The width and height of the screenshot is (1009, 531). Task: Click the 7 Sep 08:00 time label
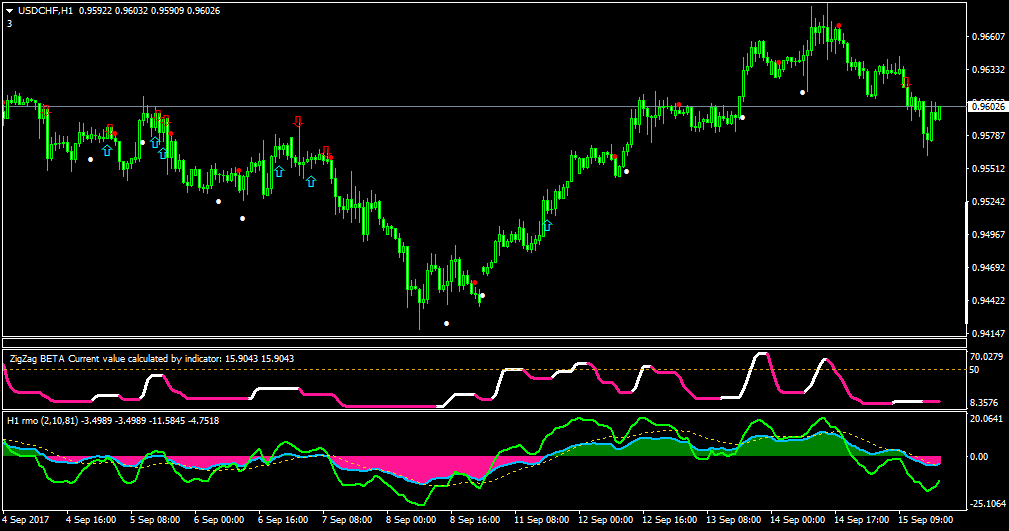pos(347,519)
